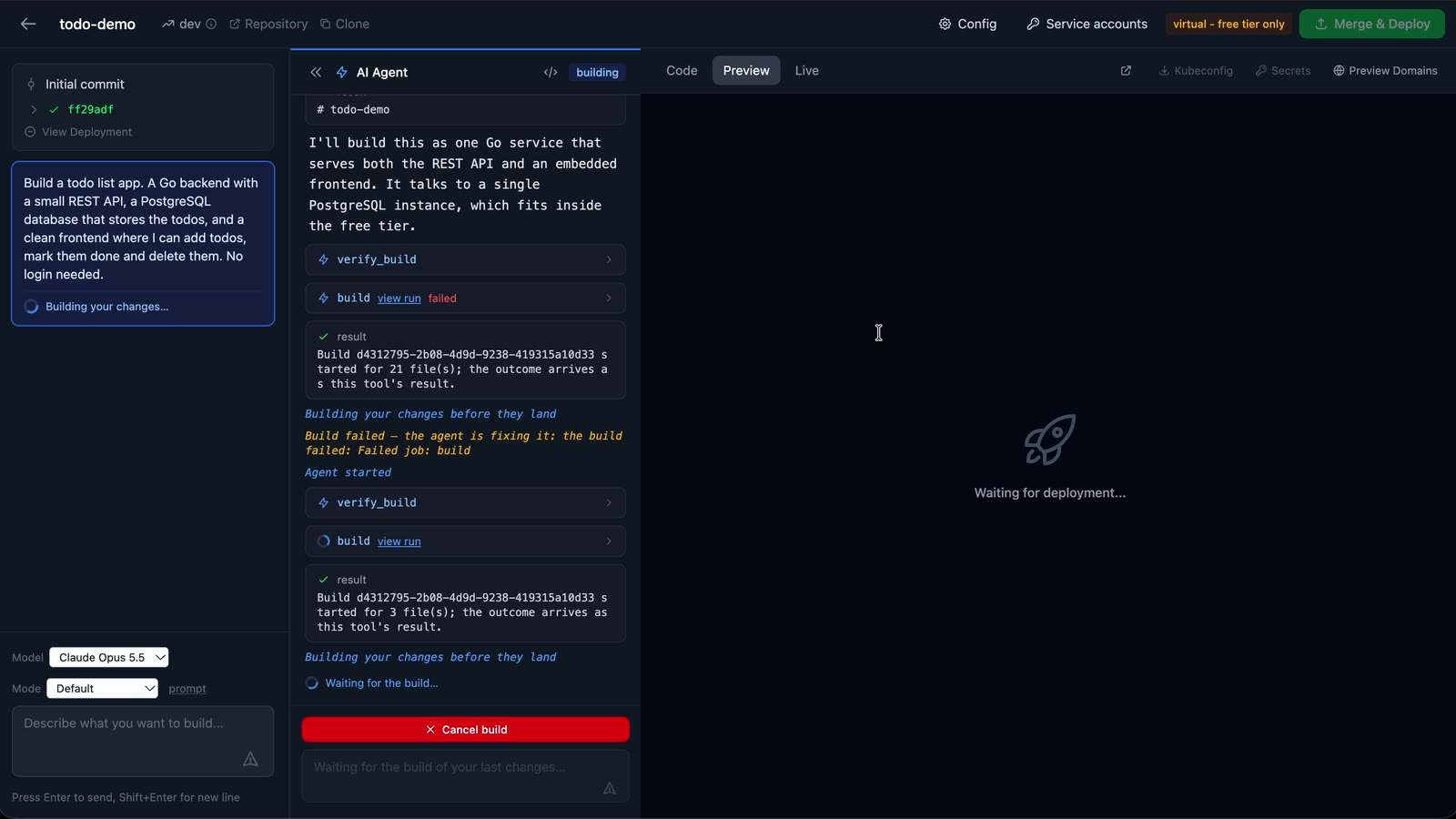Select the Preview tab

tap(746, 70)
